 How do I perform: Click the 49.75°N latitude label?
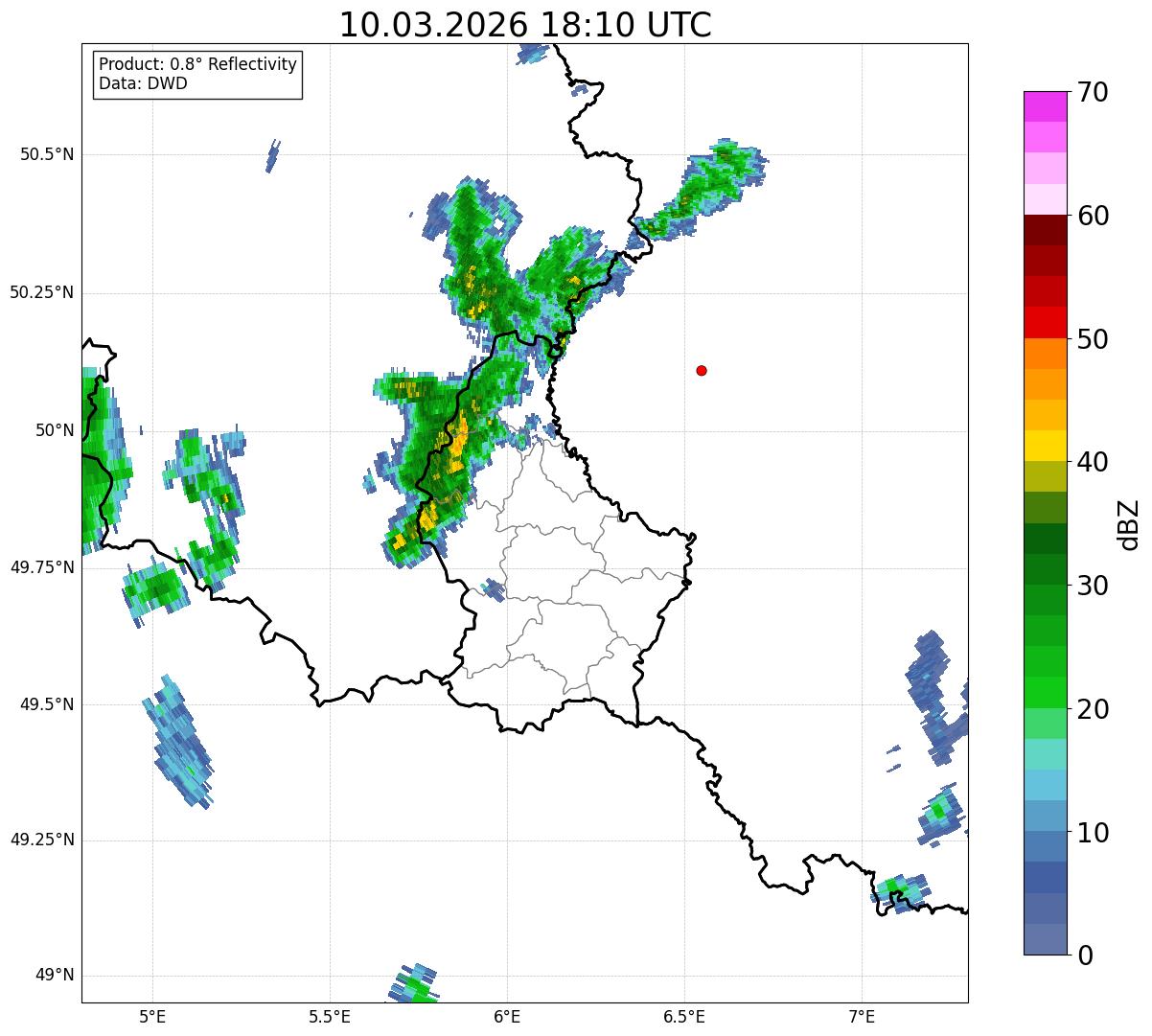[x=42, y=567]
